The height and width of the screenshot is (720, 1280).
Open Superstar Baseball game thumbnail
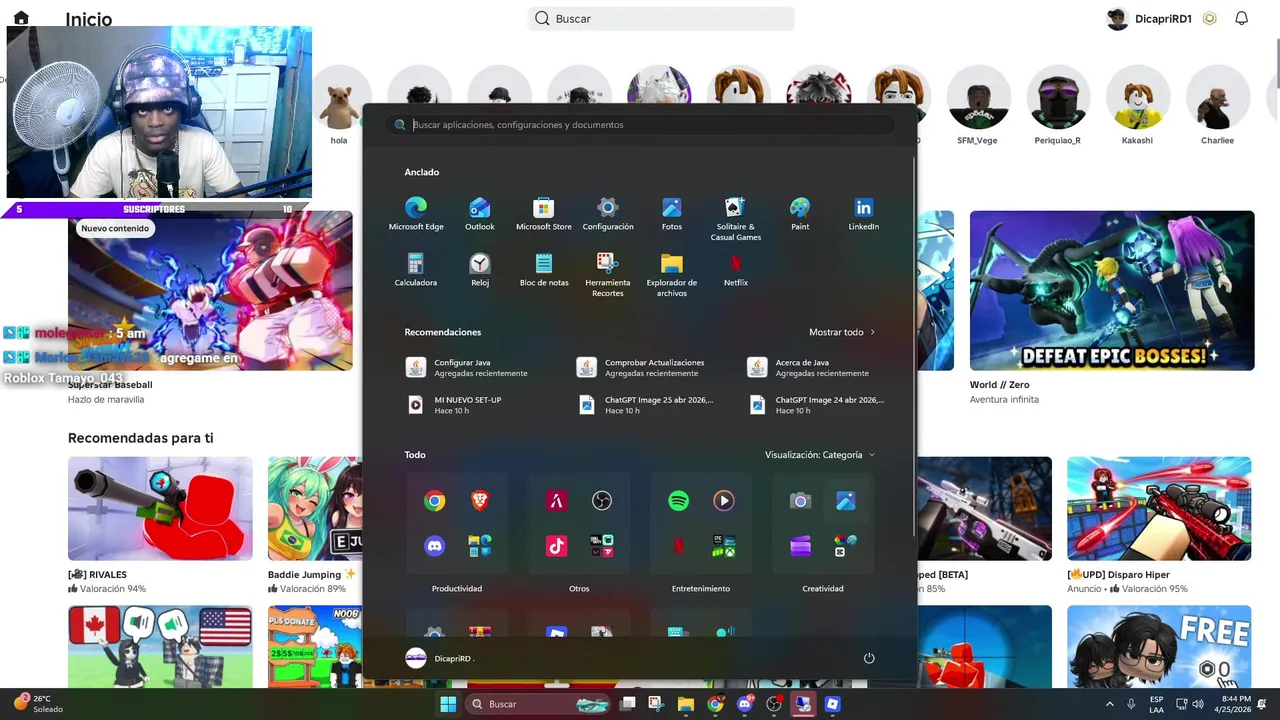tap(210, 290)
